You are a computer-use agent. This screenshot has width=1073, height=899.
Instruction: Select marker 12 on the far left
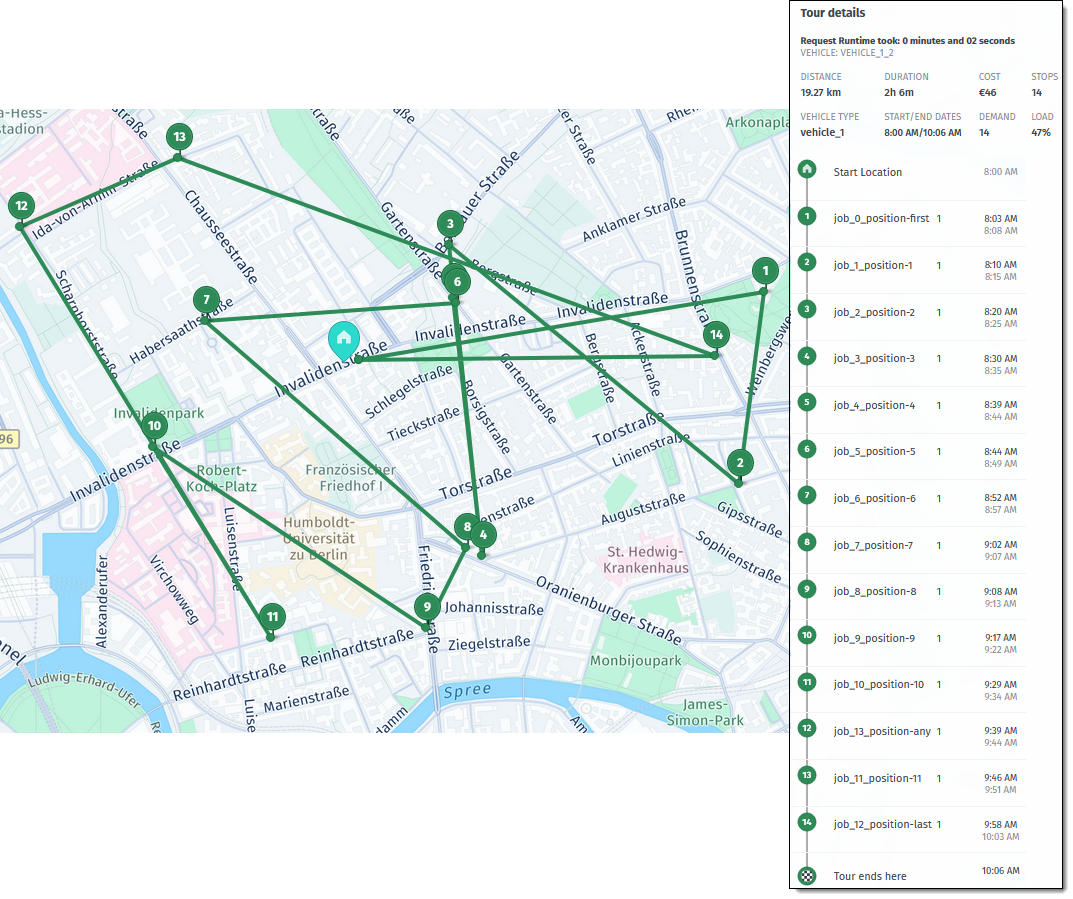tap(21, 205)
